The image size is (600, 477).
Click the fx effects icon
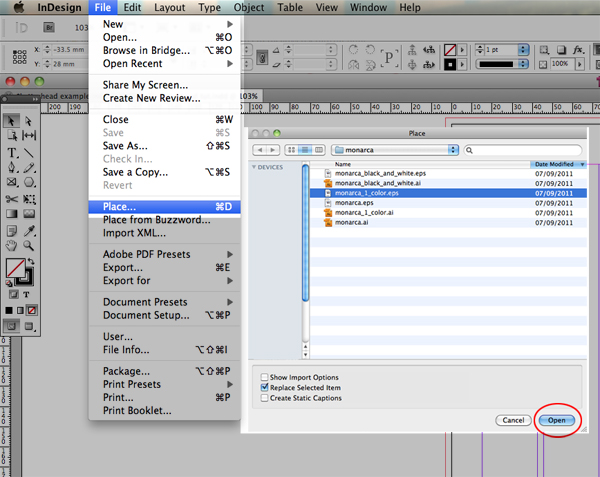578,50
